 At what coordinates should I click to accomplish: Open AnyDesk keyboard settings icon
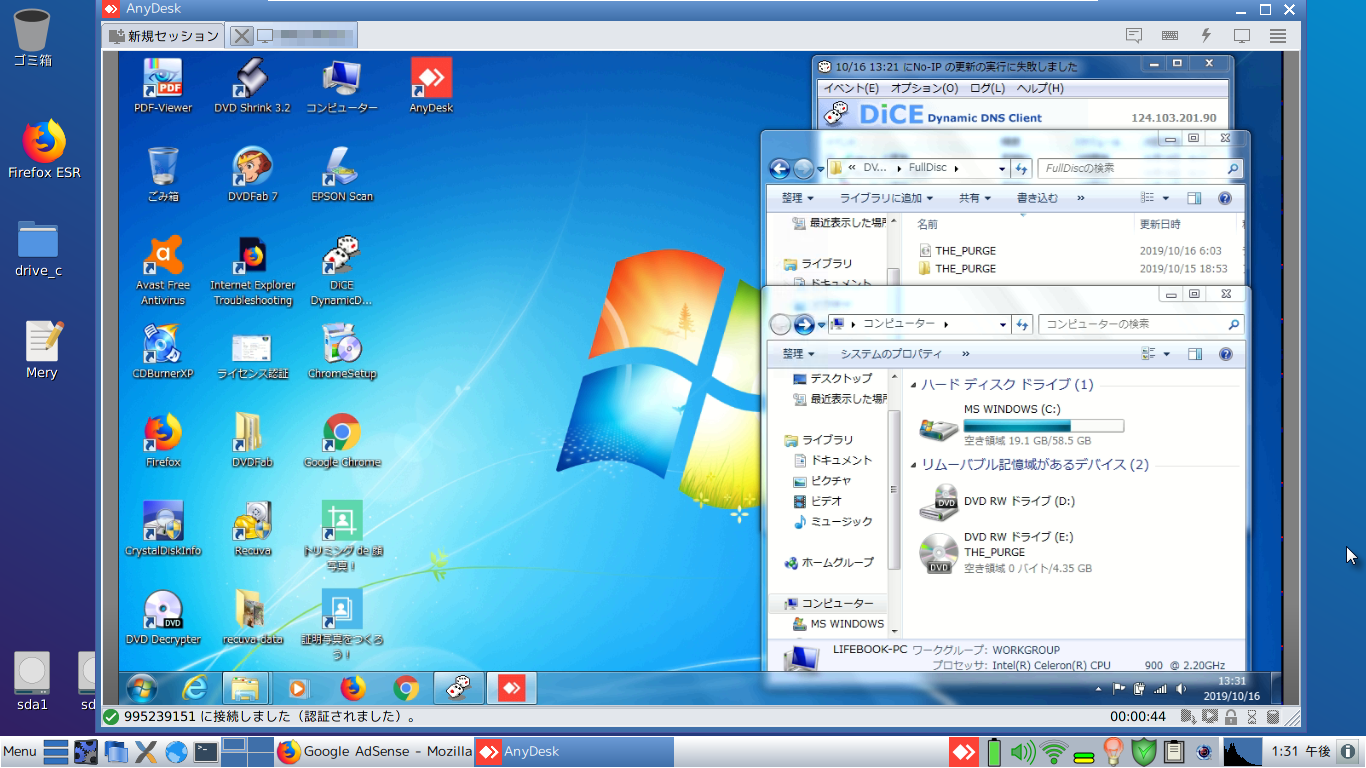pos(1169,35)
